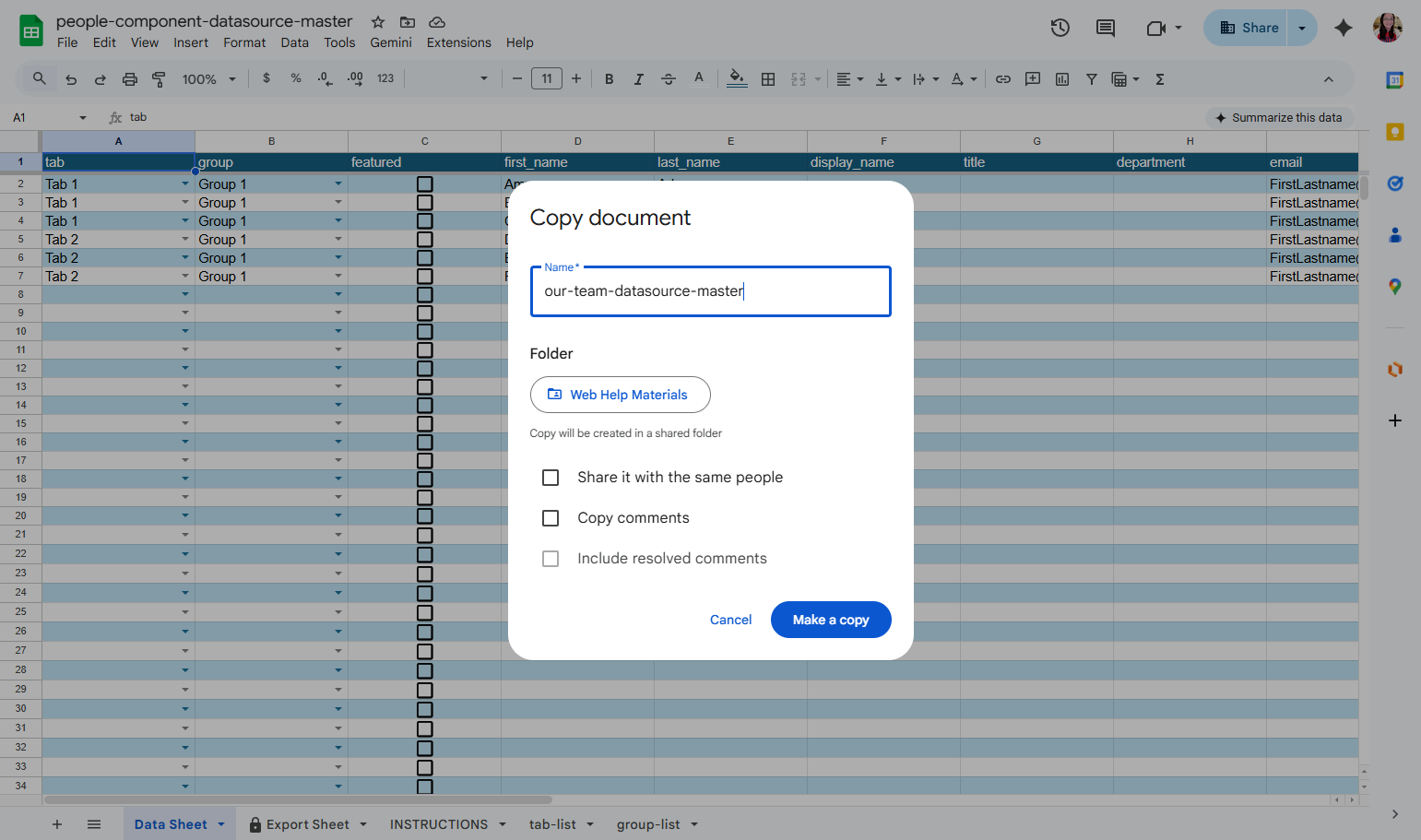The image size is (1421, 840).
Task: Toggle featured checkbox in row 30
Action: click(x=425, y=709)
